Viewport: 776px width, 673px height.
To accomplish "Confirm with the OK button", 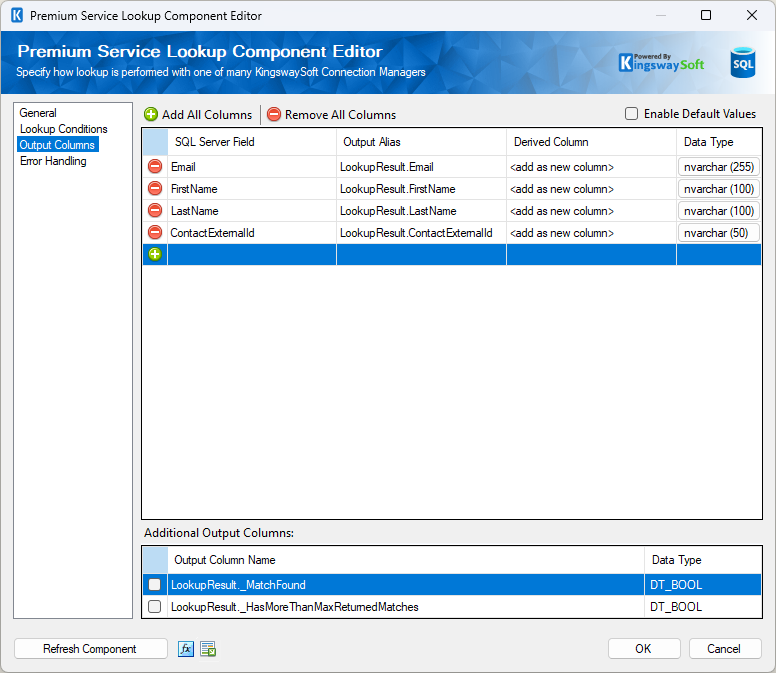I will tap(644, 649).
